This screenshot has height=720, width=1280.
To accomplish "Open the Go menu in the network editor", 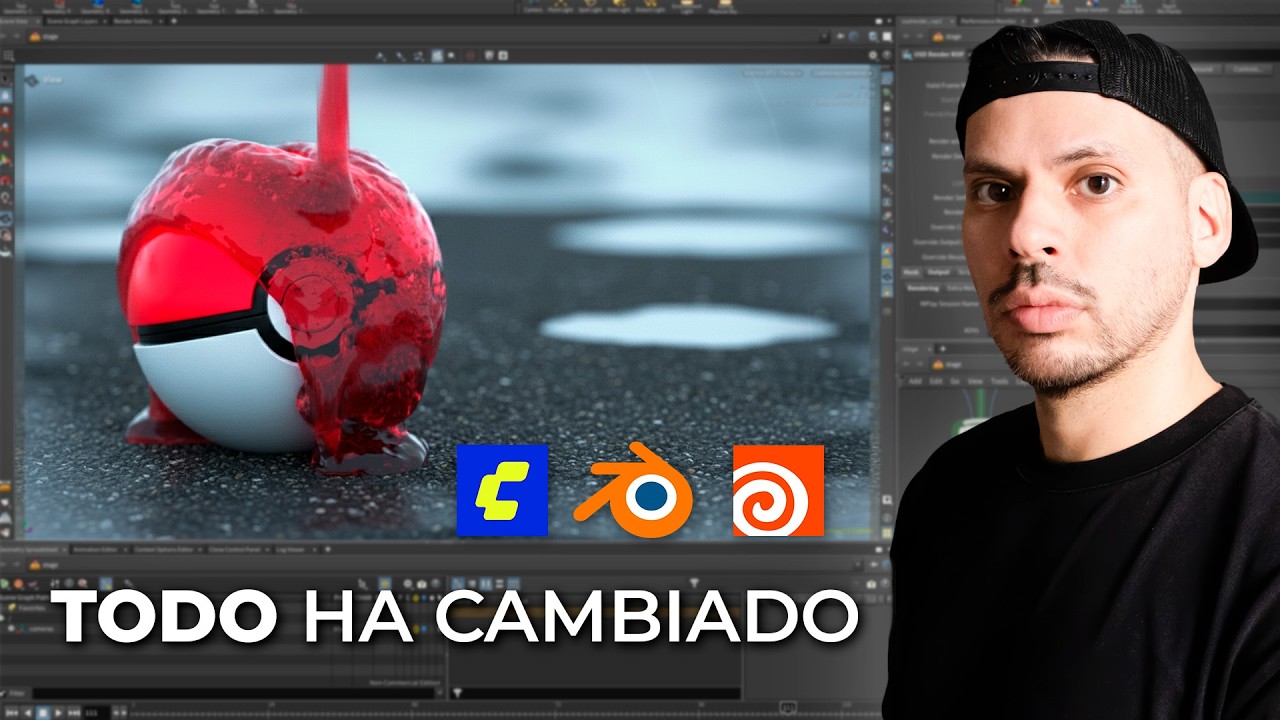I will (954, 381).
